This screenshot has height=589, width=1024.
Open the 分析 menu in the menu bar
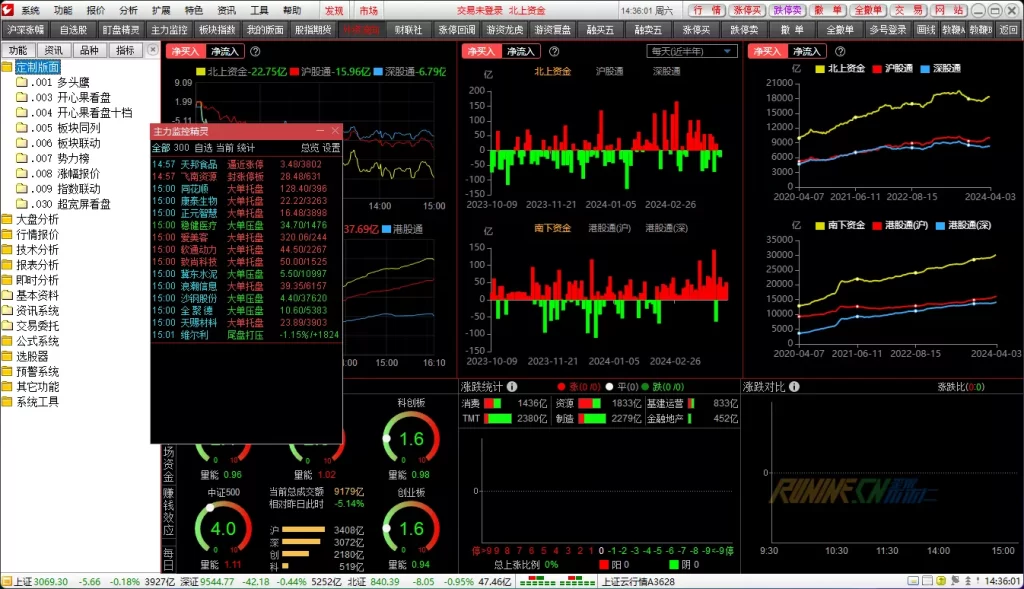pos(128,9)
